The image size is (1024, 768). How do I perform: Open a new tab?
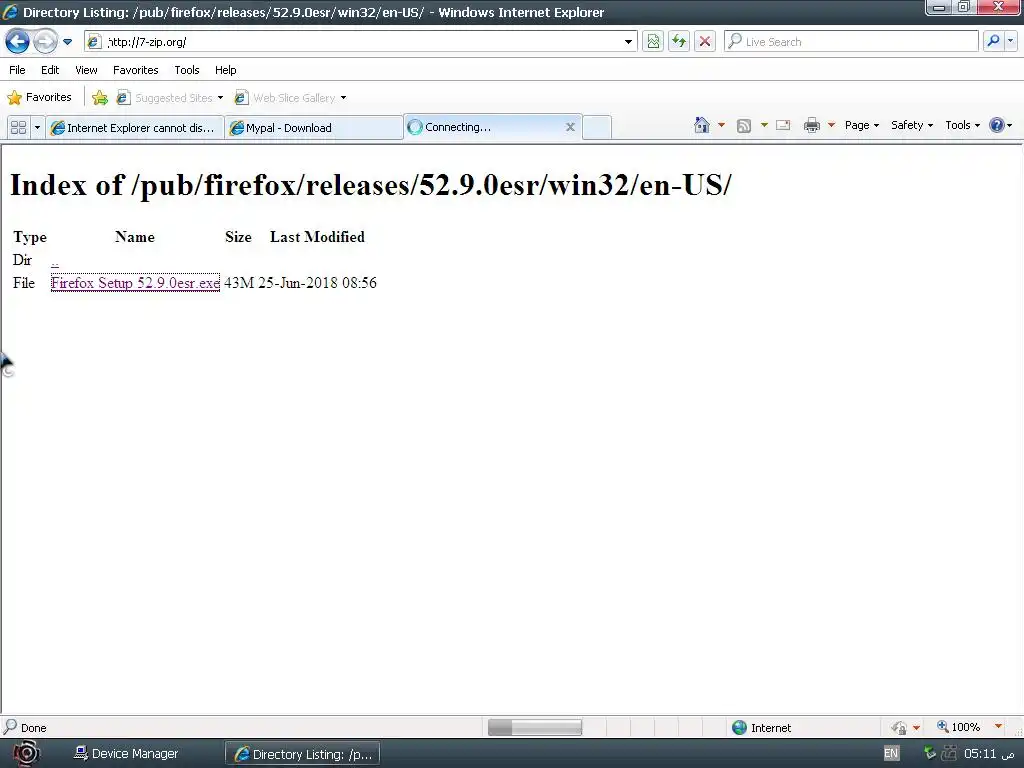point(597,127)
